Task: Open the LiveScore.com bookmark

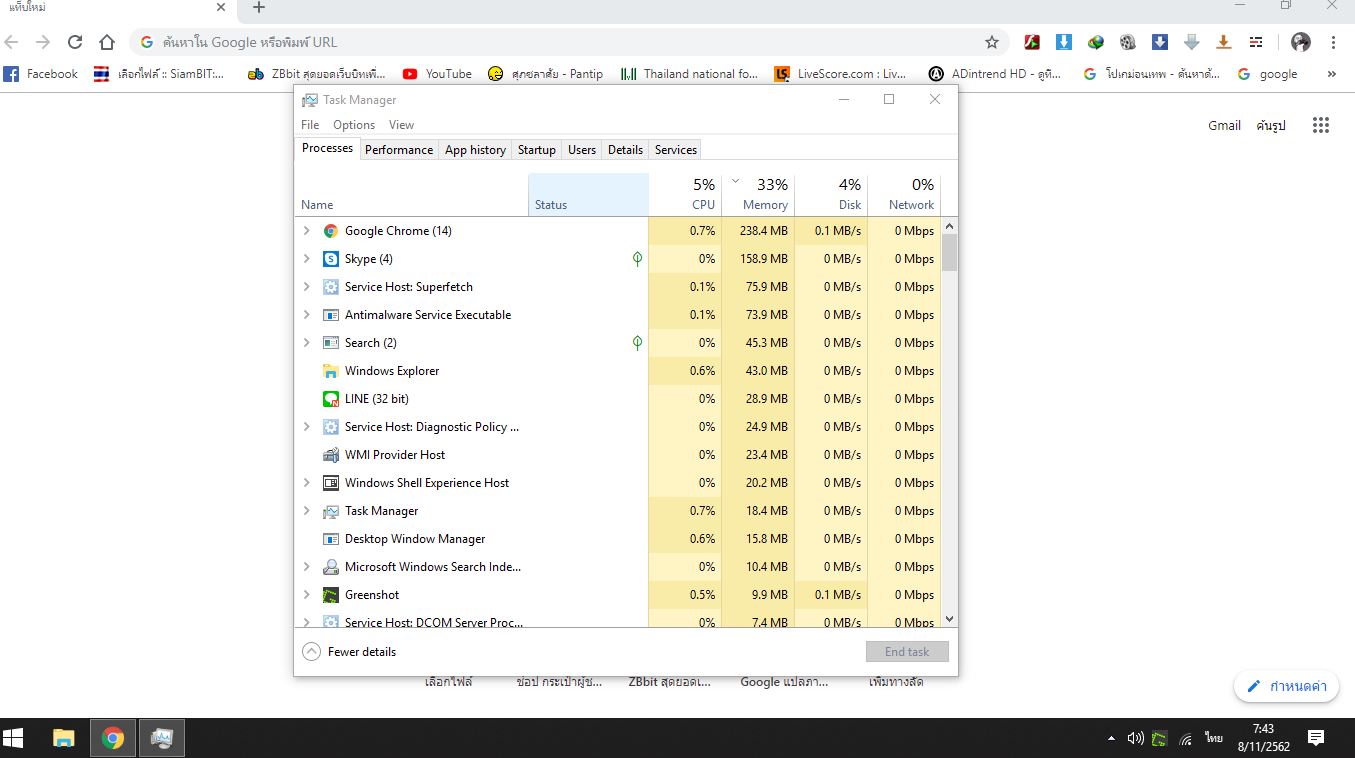Action: pyautogui.click(x=841, y=74)
